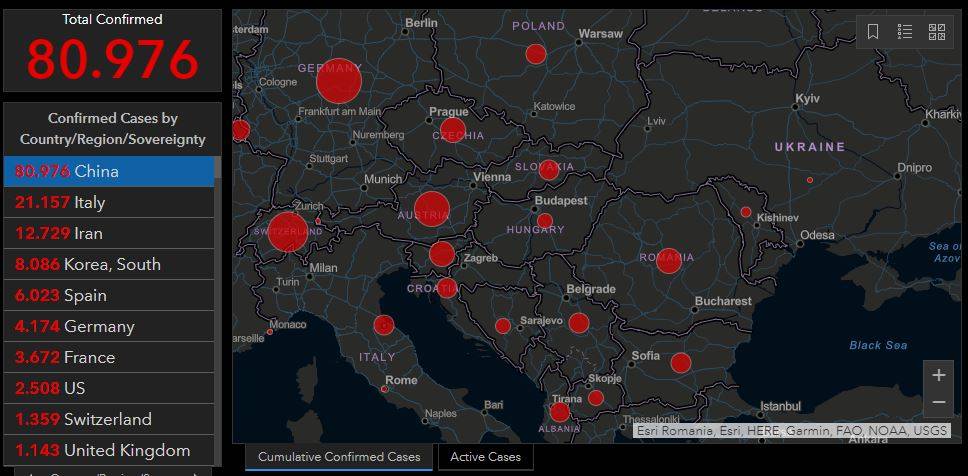Switch to Cumulative Confirmed Cases tab

pyautogui.click(x=339, y=457)
